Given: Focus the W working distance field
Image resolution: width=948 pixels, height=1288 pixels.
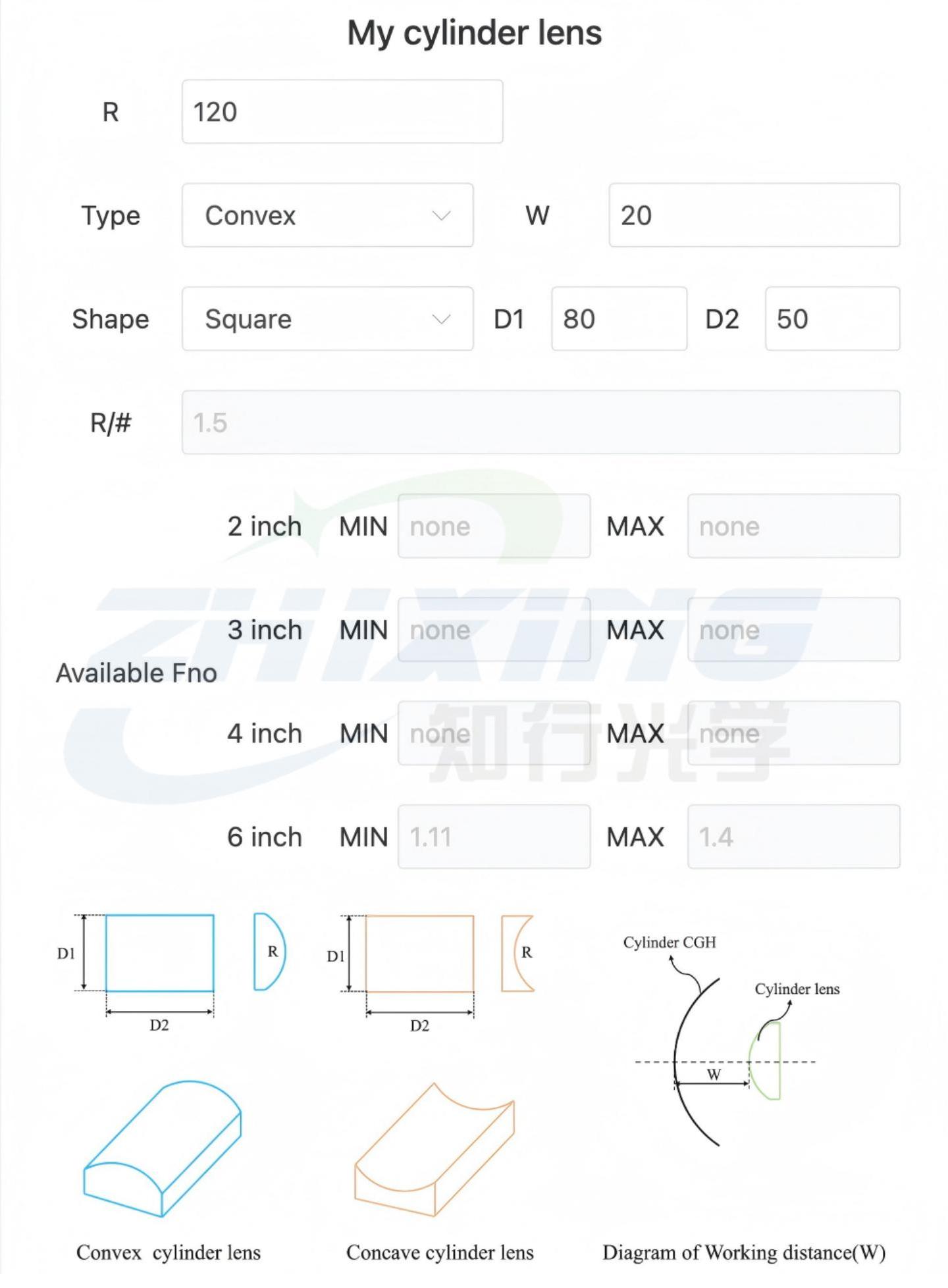Looking at the screenshot, I should (754, 215).
